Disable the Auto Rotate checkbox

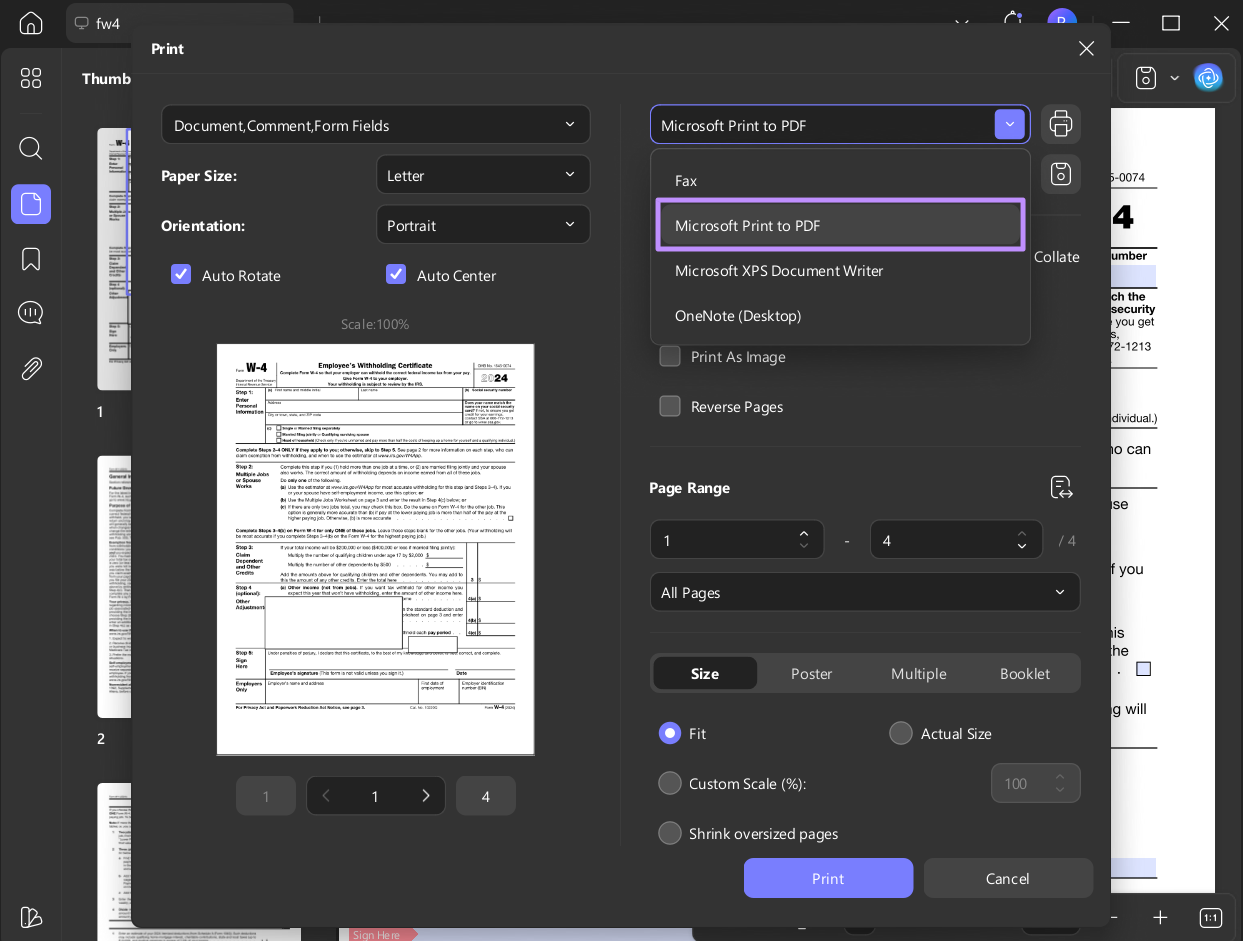tap(181, 274)
